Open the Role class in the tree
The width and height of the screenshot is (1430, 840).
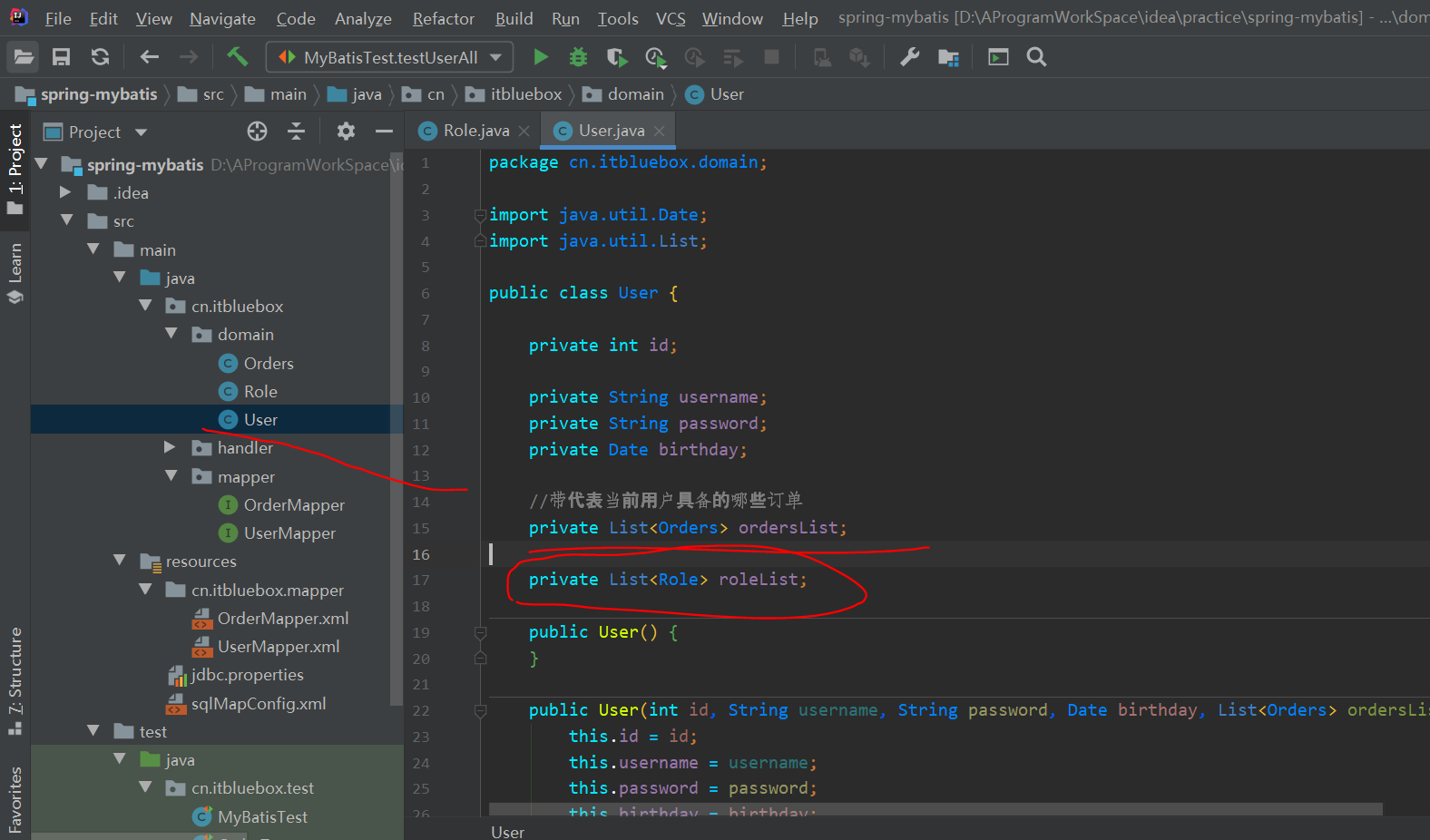(249, 391)
